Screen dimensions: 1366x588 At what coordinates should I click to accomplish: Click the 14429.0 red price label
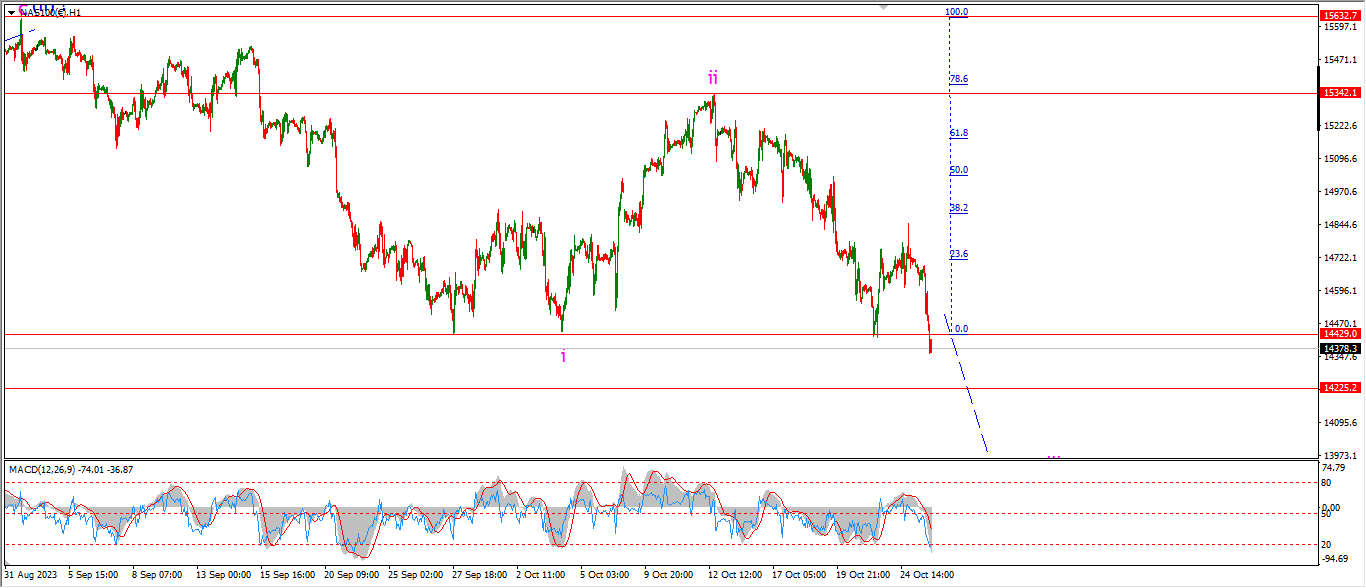point(1339,333)
